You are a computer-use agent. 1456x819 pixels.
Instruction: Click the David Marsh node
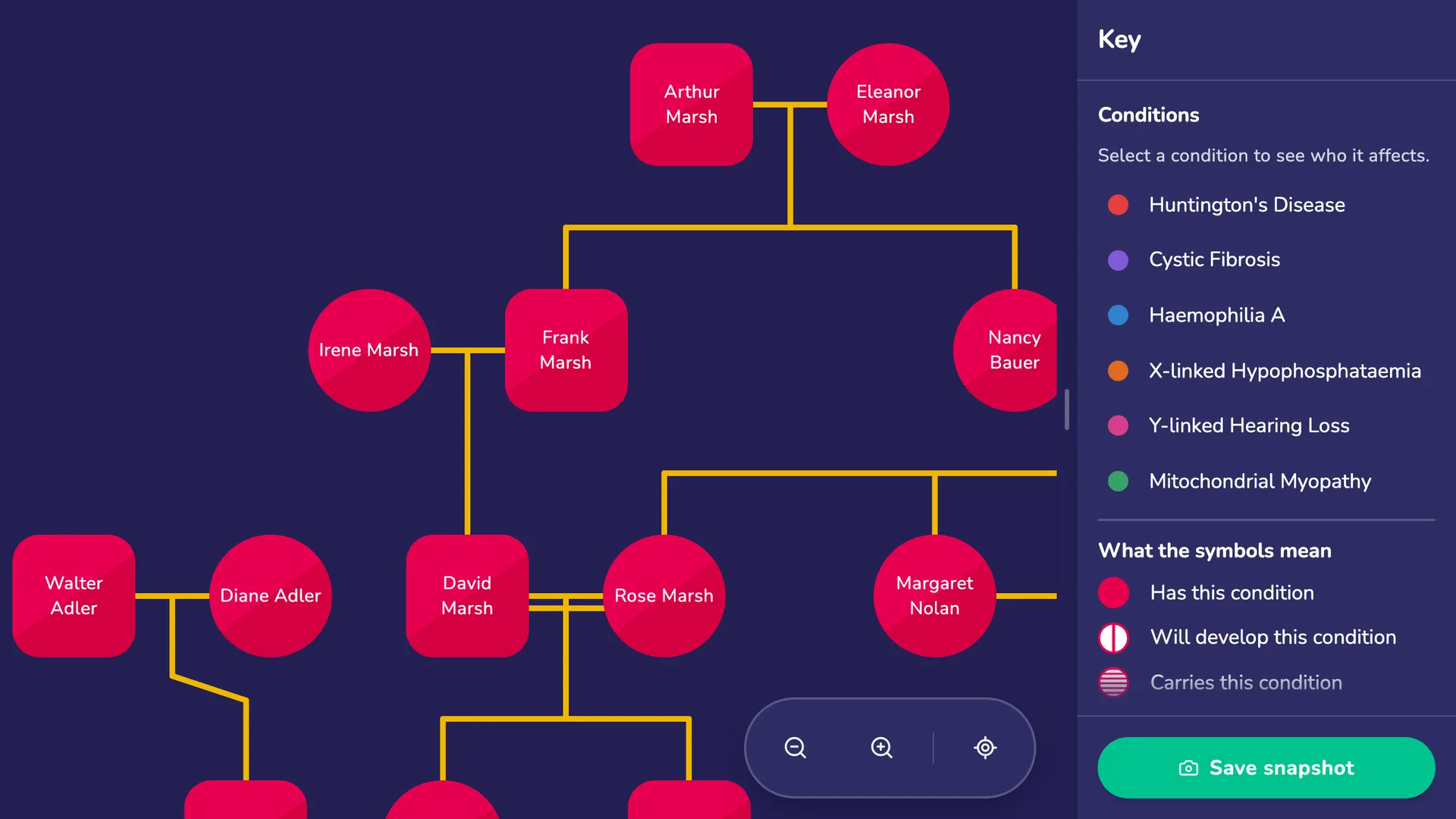(467, 595)
